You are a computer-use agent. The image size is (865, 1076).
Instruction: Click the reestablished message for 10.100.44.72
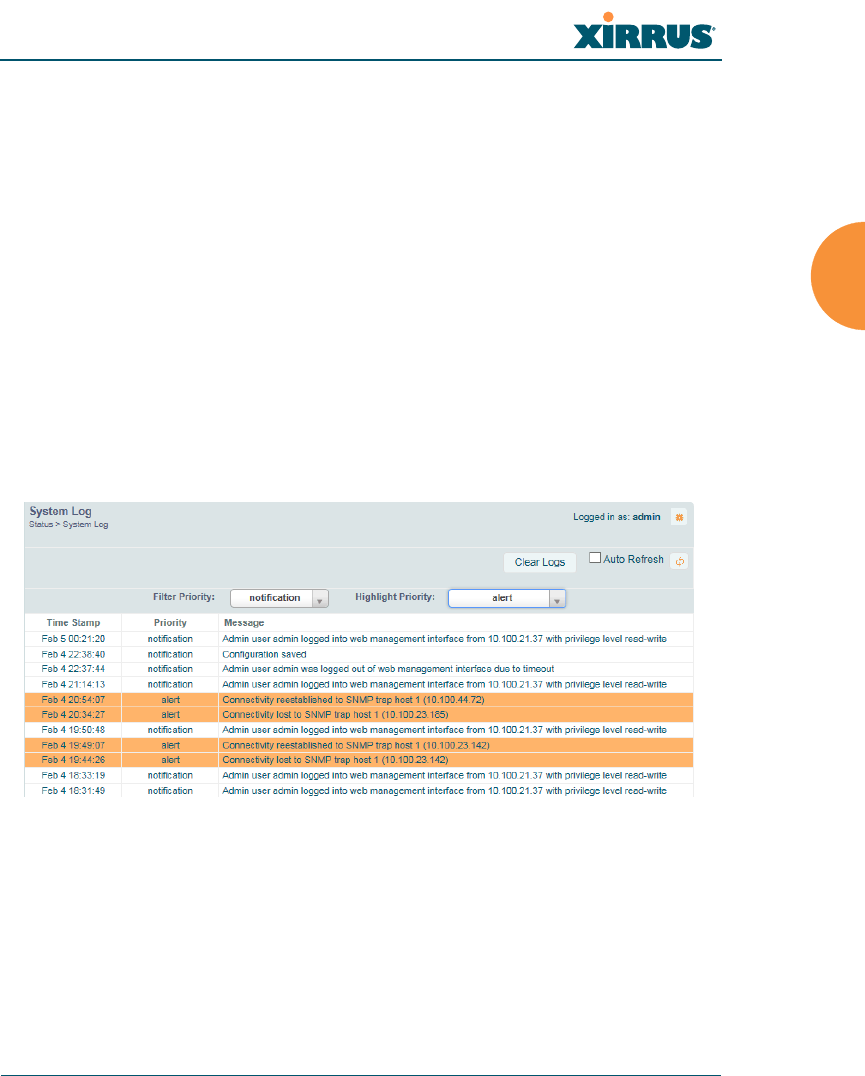point(353,700)
